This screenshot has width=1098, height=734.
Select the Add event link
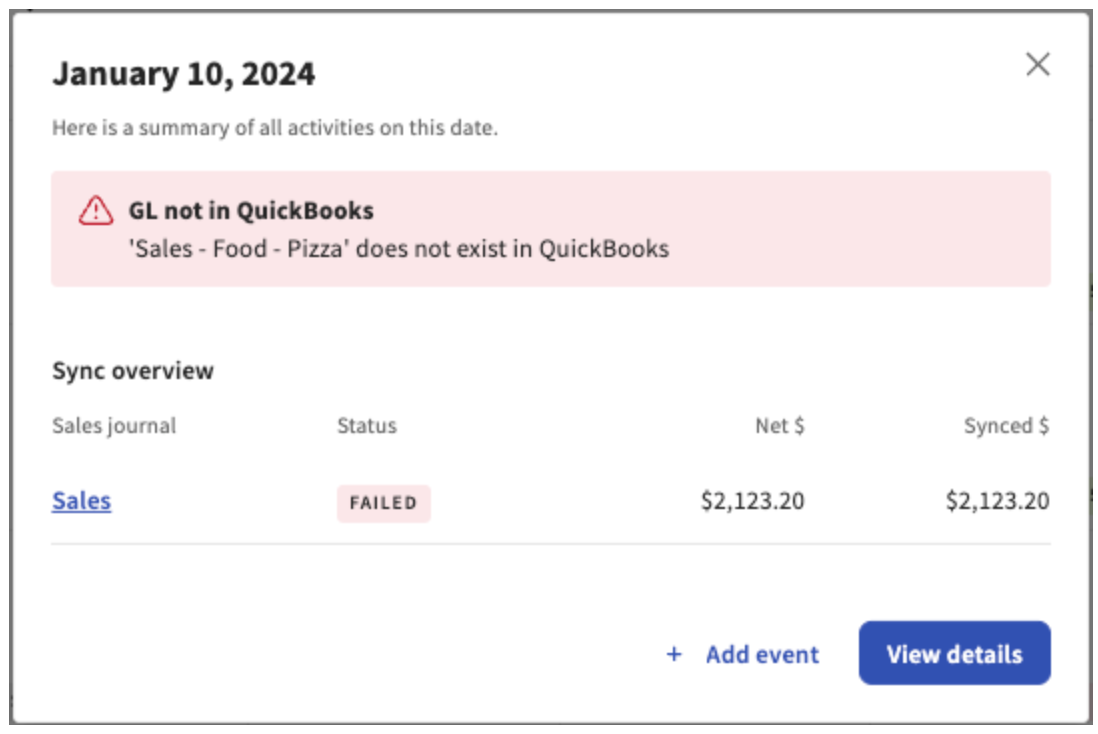pos(761,654)
